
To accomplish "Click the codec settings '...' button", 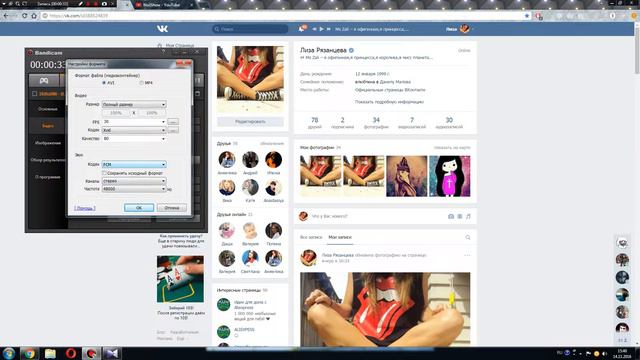I will pos(173,130).
